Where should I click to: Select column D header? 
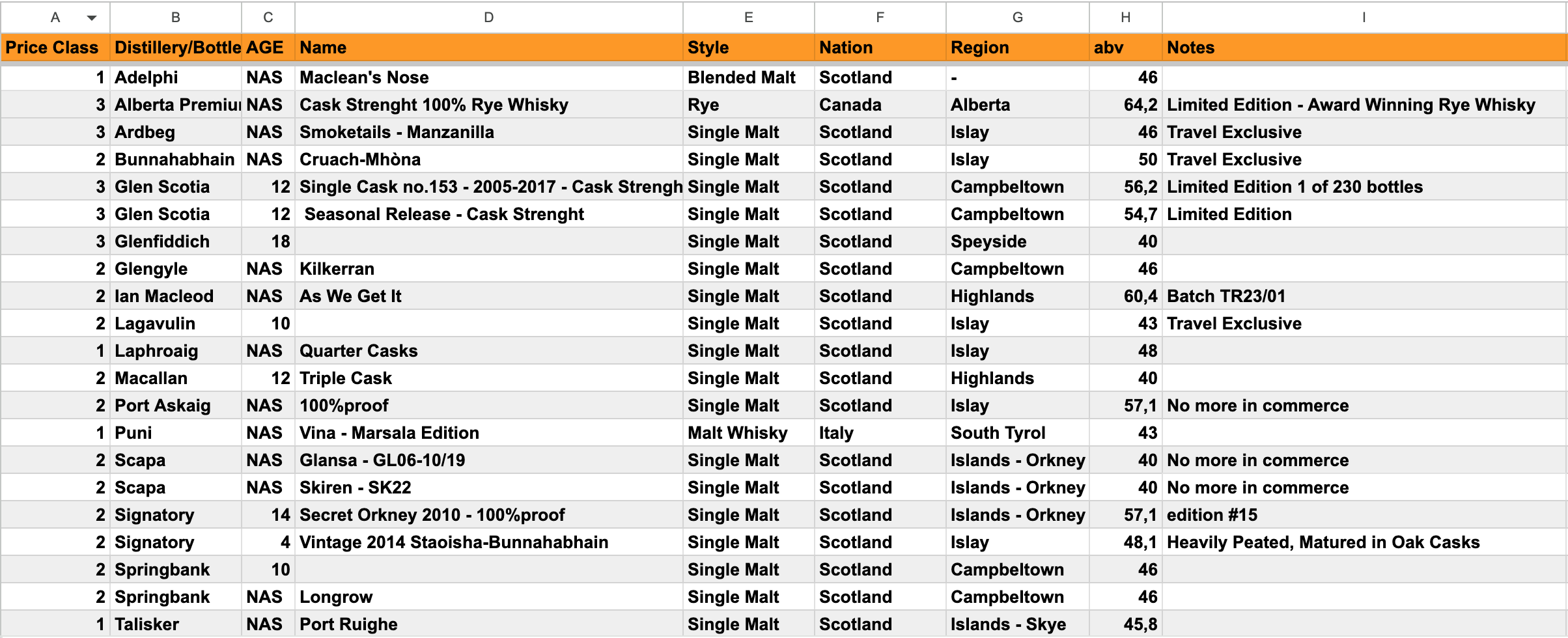pyautogui.click(x=488, y=18)
